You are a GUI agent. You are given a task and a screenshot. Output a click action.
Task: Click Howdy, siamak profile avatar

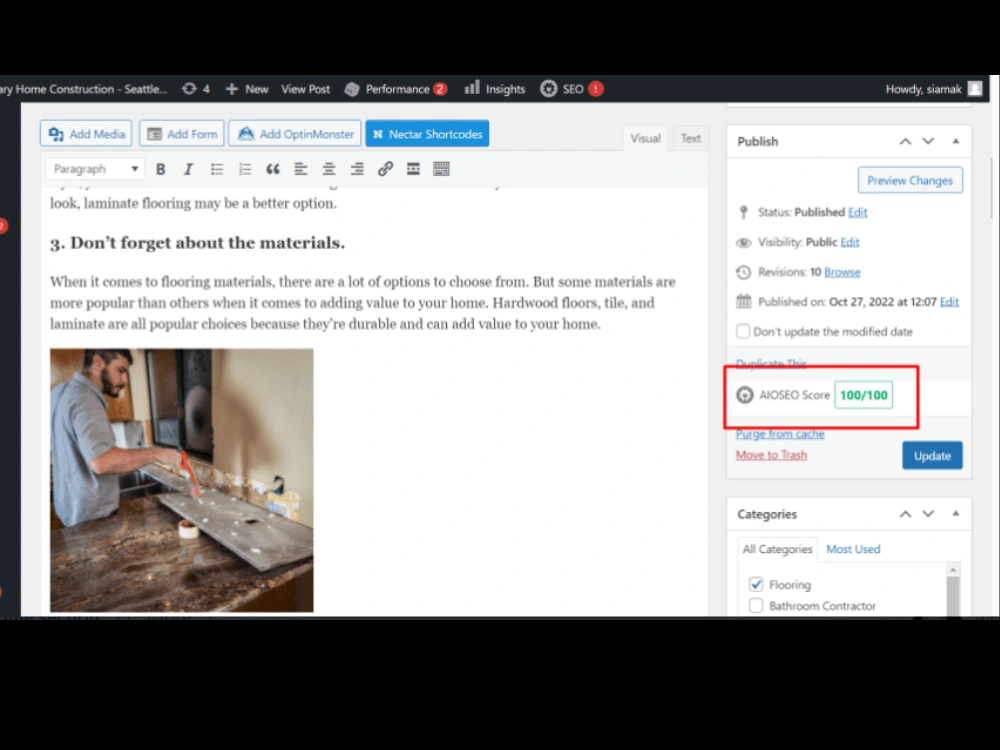974,89
